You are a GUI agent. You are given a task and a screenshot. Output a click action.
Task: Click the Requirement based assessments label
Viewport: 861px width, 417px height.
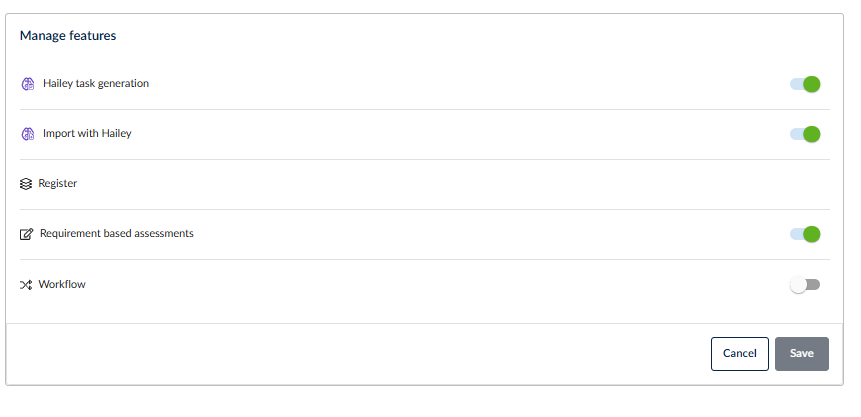click(117, 233)
